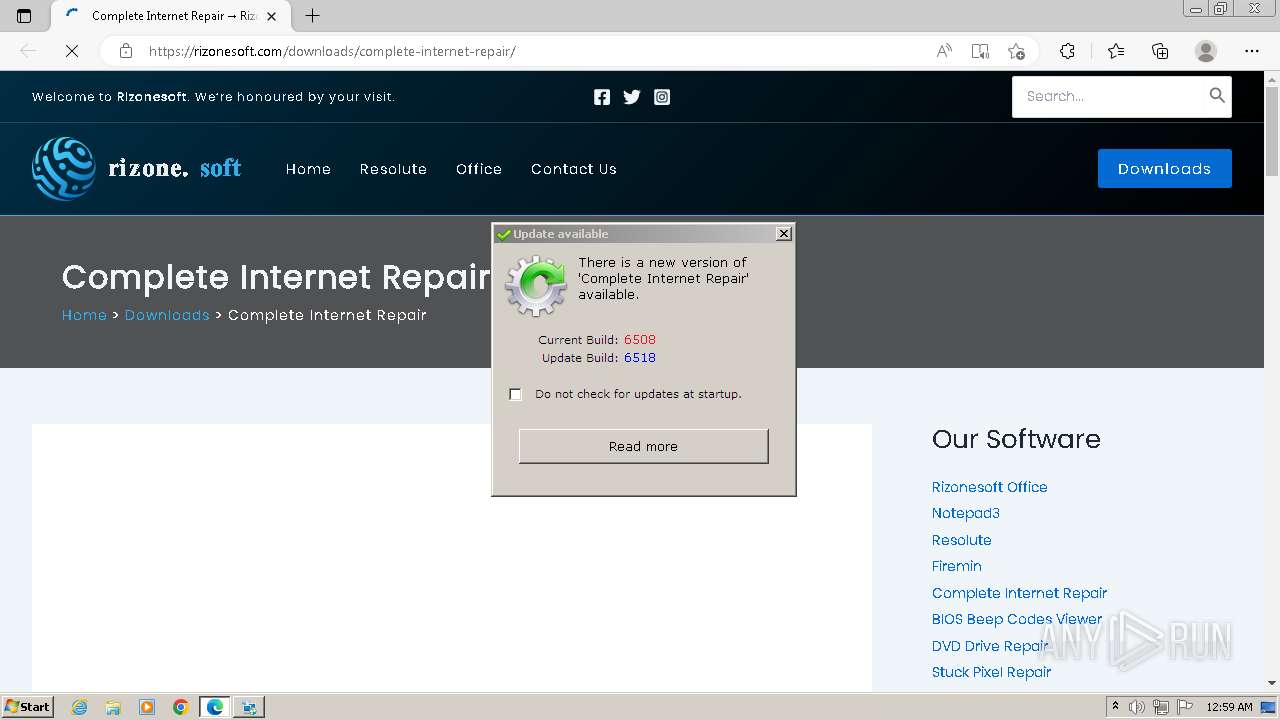1280x720 pixels.
Task: Open Complete Internet Repair sidebar link
Action: (1019, 593)
